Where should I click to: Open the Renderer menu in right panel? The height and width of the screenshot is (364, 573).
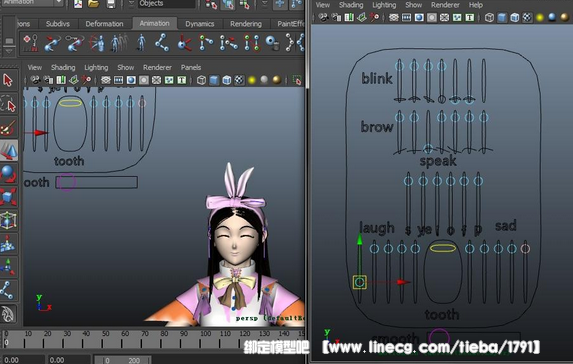pos(445,5)
